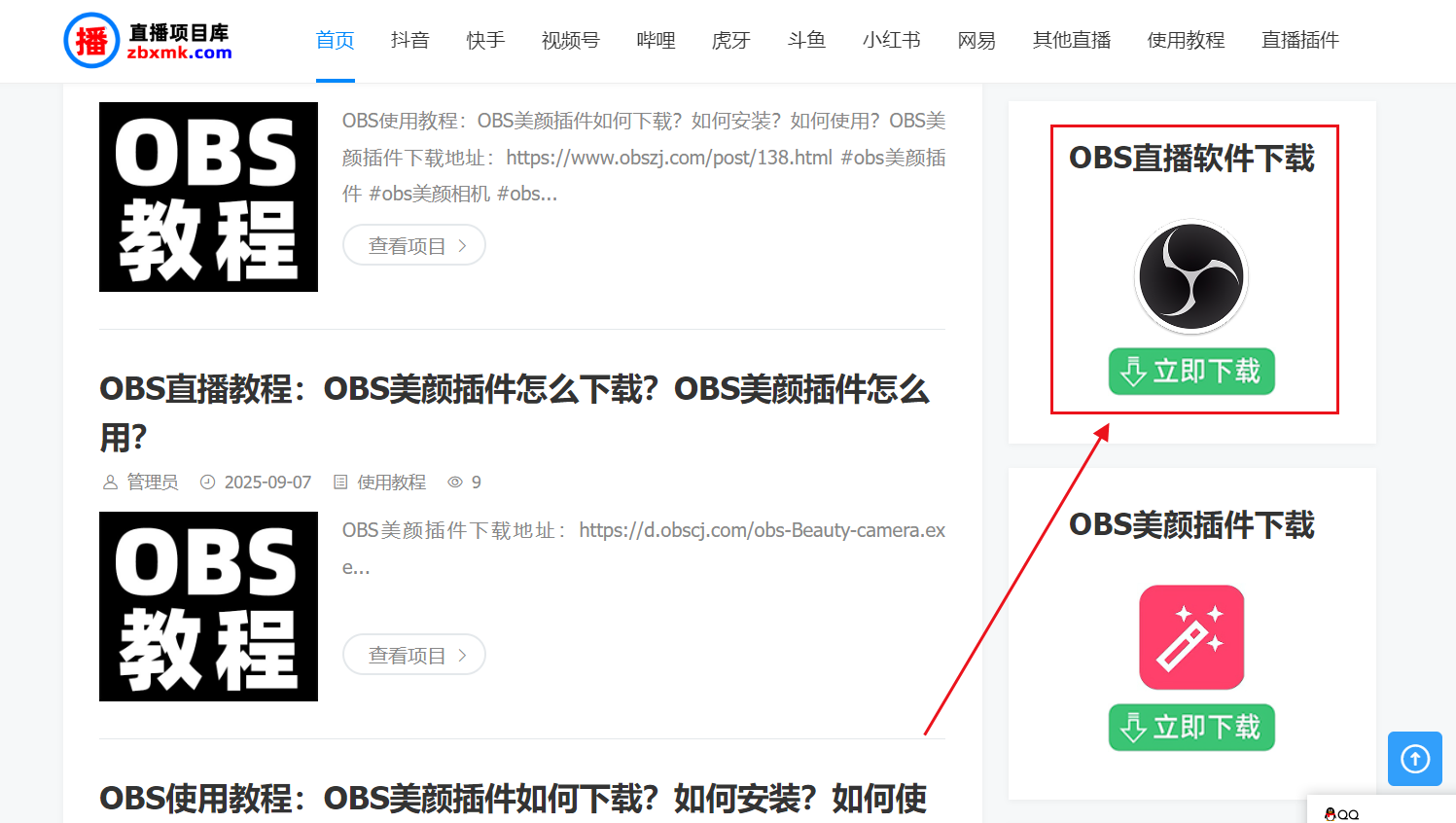Image resolution: width=1456 pixels, height=823 pixels.
Task: Switch to the 抖音 navigation item
Action: click(x=409, y=40)
